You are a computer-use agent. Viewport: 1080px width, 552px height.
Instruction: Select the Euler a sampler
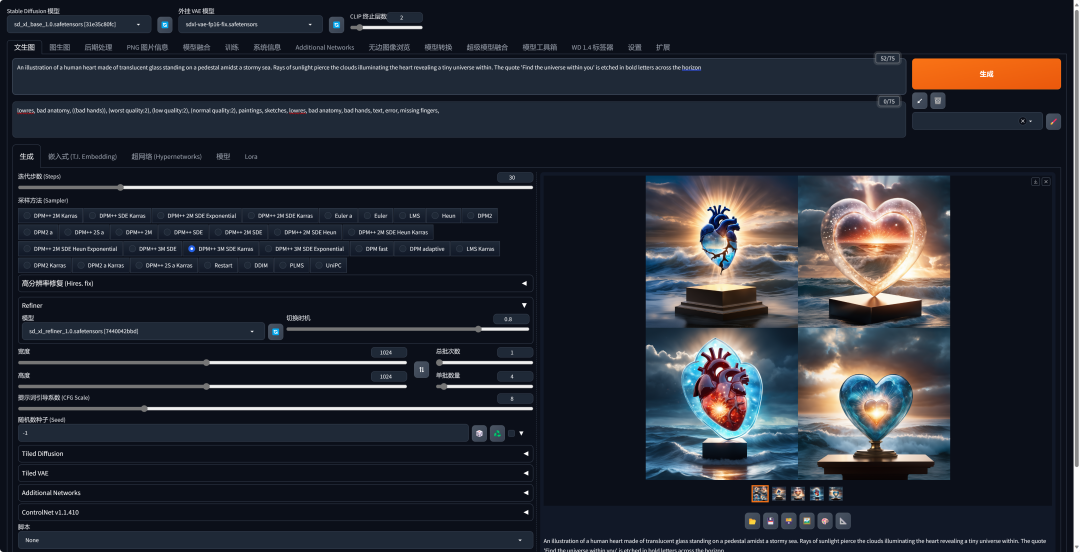(338, 215)
